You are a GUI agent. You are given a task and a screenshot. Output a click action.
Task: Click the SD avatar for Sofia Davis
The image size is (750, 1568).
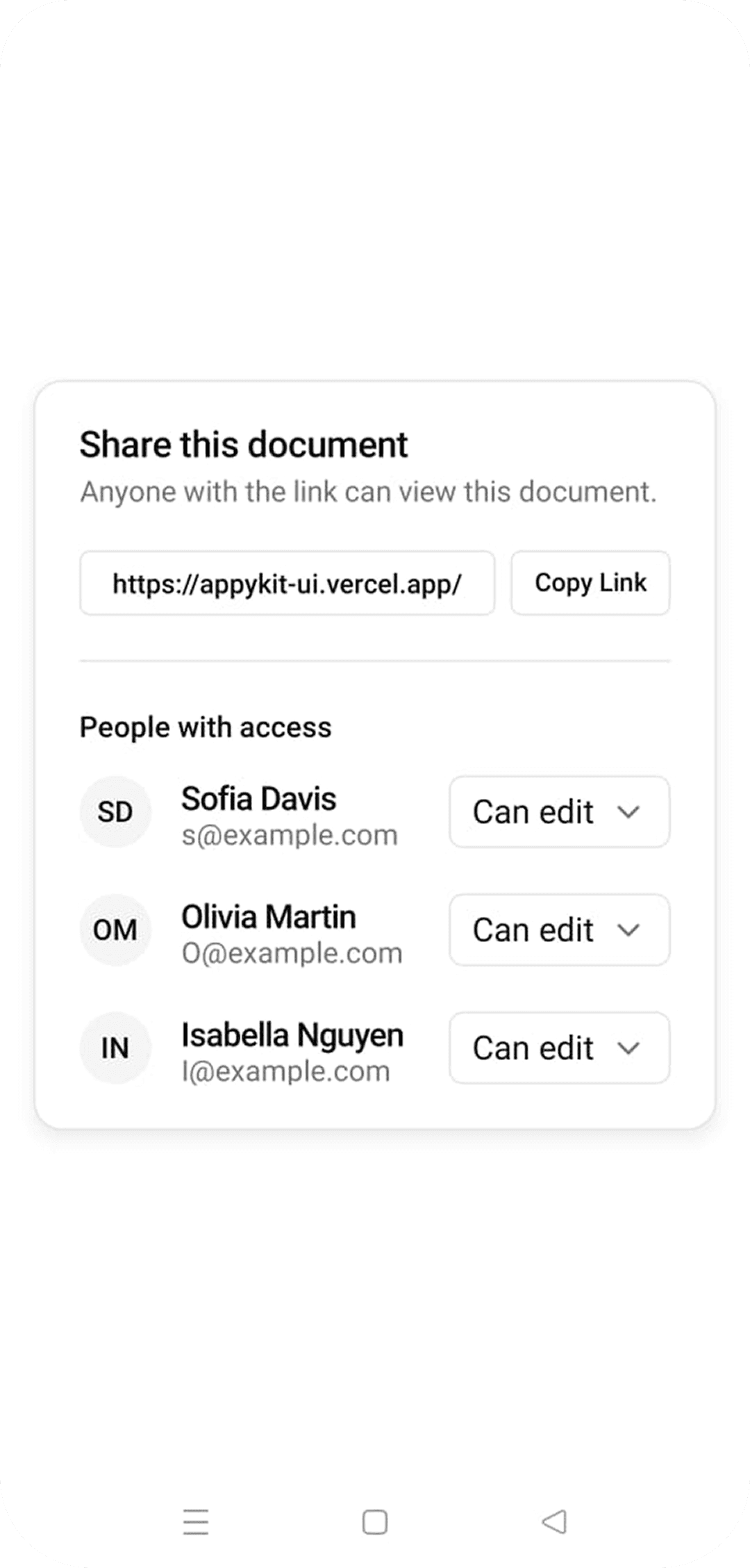pyautogui.click(x=115, y=811)
